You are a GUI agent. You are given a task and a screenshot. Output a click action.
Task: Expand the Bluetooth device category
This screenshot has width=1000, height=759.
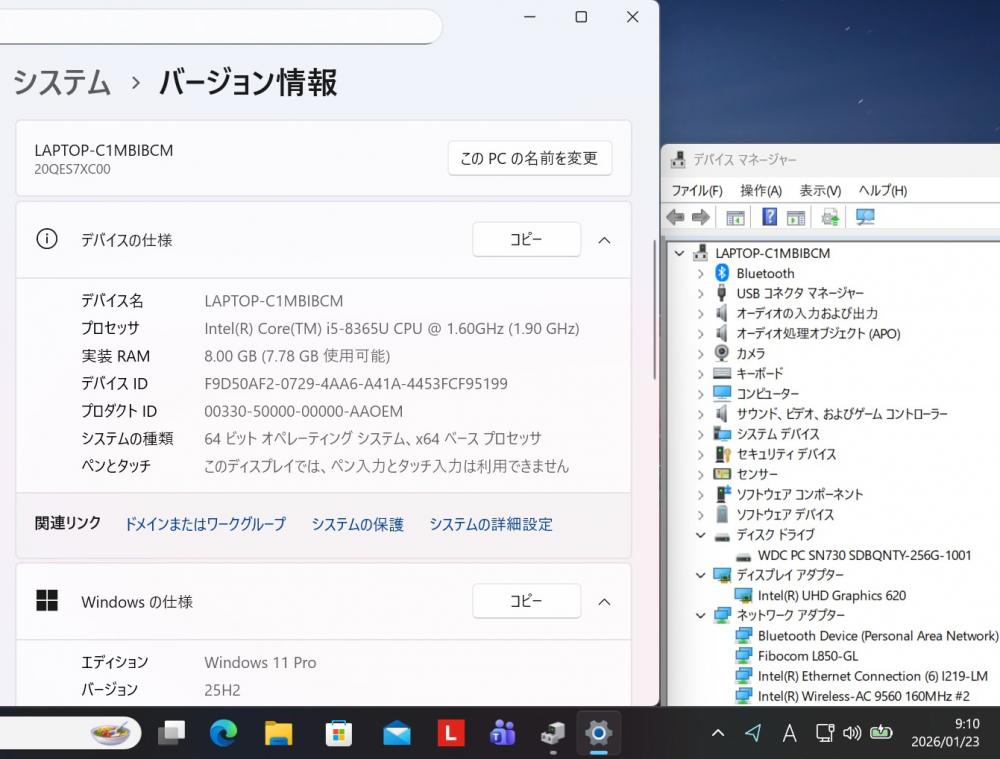pyautogui.click(x=700, y=273)
